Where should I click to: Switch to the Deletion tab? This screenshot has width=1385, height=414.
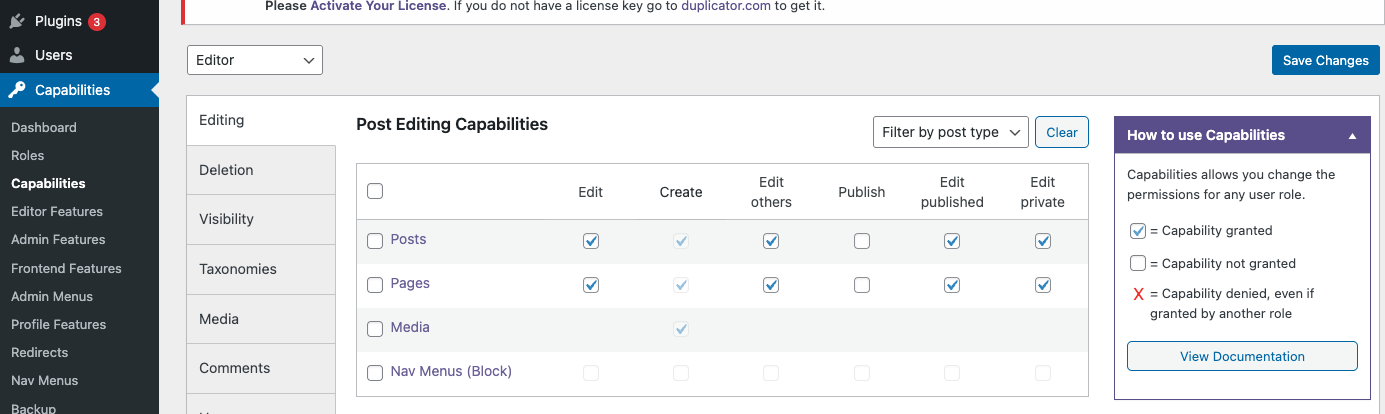pyautogui.click(x=226, y=170)
